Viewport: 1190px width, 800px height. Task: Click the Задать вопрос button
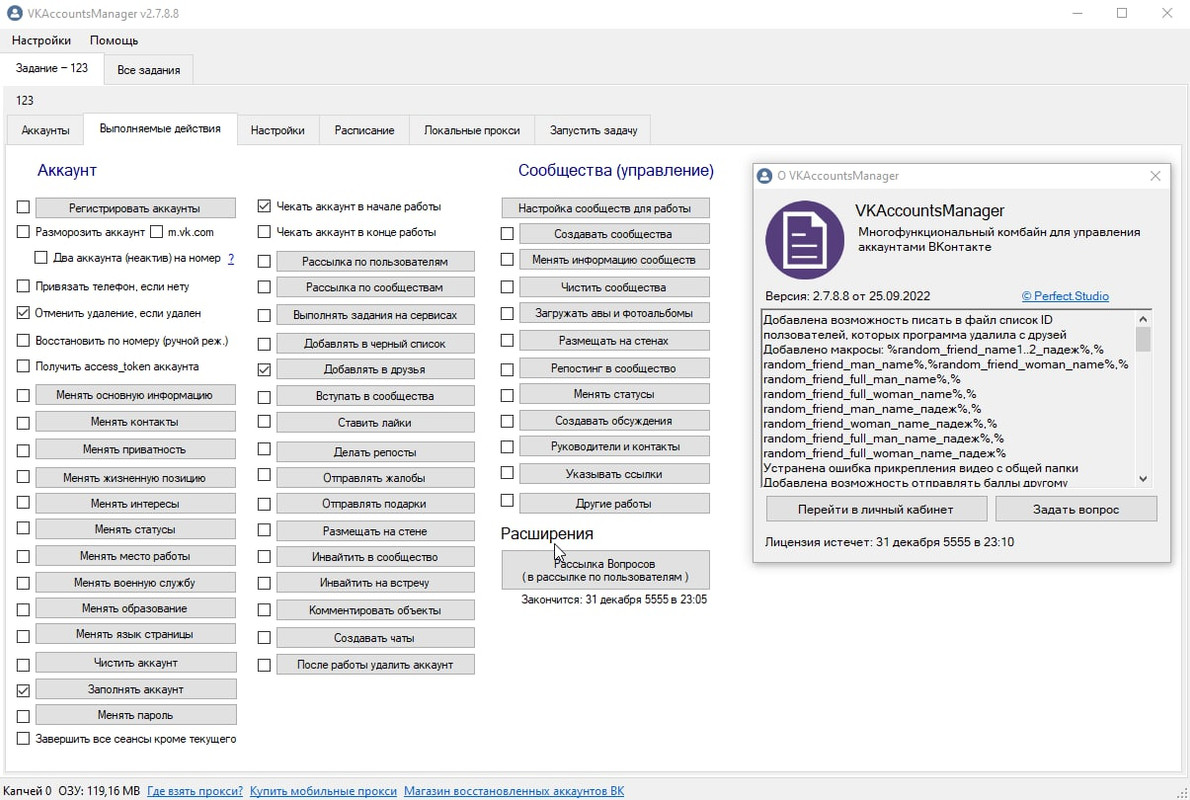tap(1075, 509)
